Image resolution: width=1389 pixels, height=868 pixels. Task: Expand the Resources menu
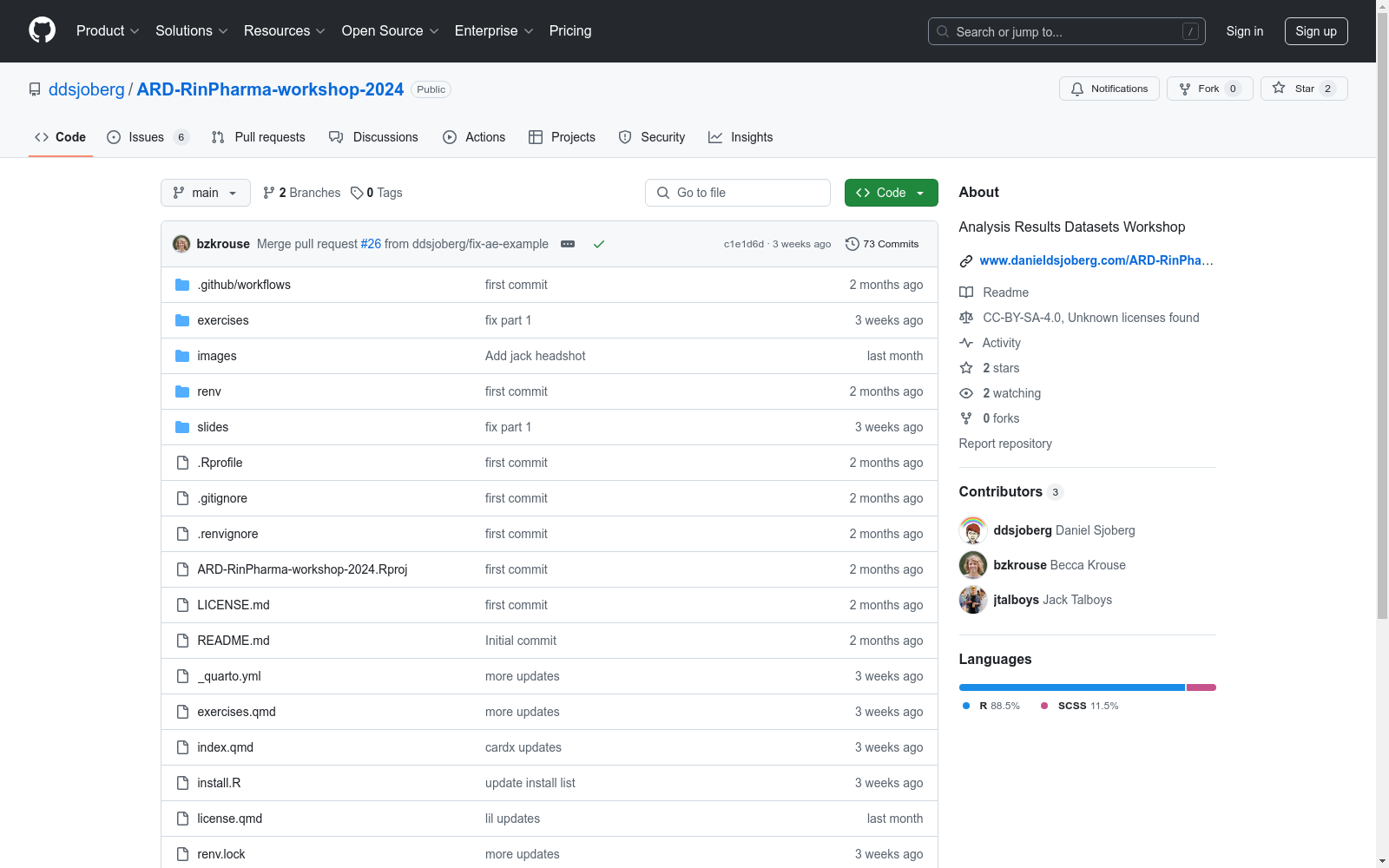285,31
